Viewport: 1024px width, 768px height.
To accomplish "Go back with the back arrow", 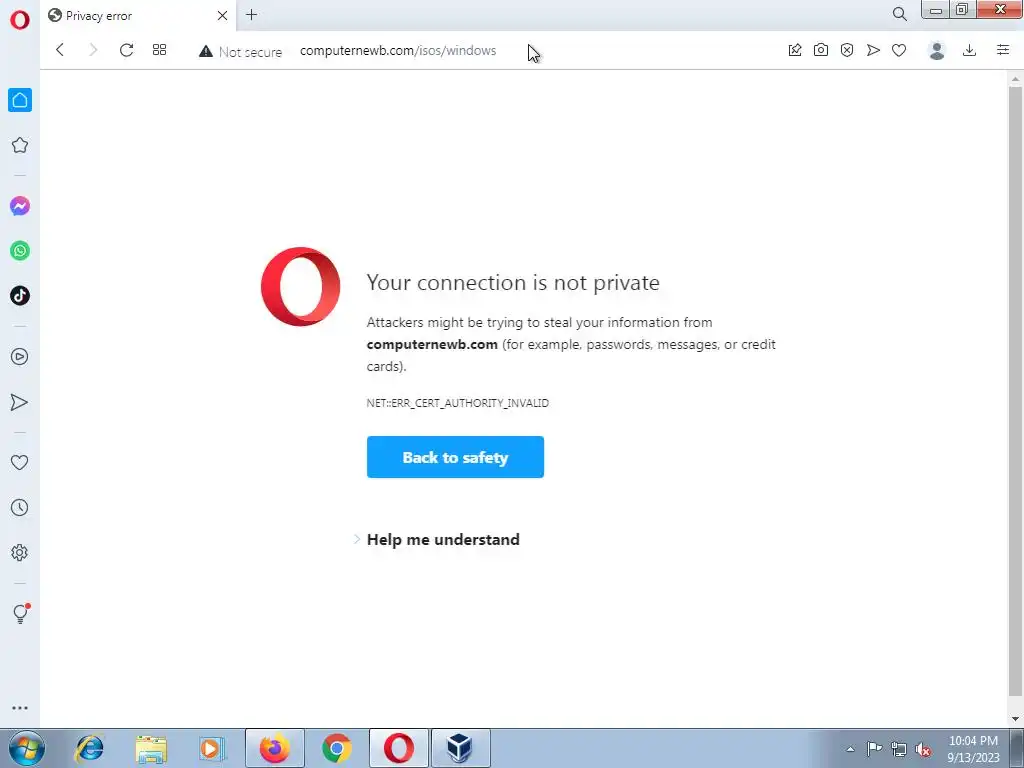I will pyautogui.click(x=60, y=50).
